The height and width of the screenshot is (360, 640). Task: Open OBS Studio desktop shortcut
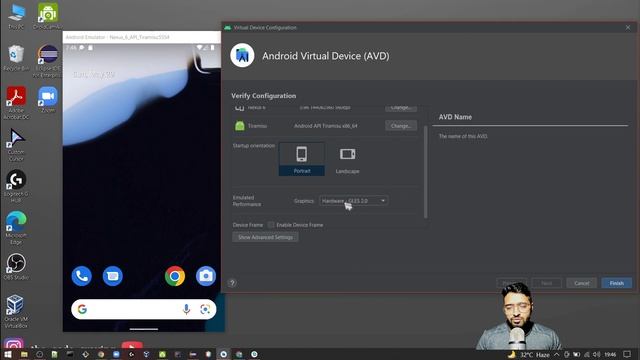16,267
